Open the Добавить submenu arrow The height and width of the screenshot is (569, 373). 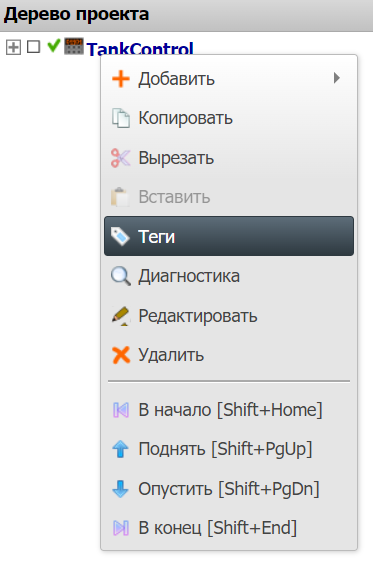[x=337, y=78]
